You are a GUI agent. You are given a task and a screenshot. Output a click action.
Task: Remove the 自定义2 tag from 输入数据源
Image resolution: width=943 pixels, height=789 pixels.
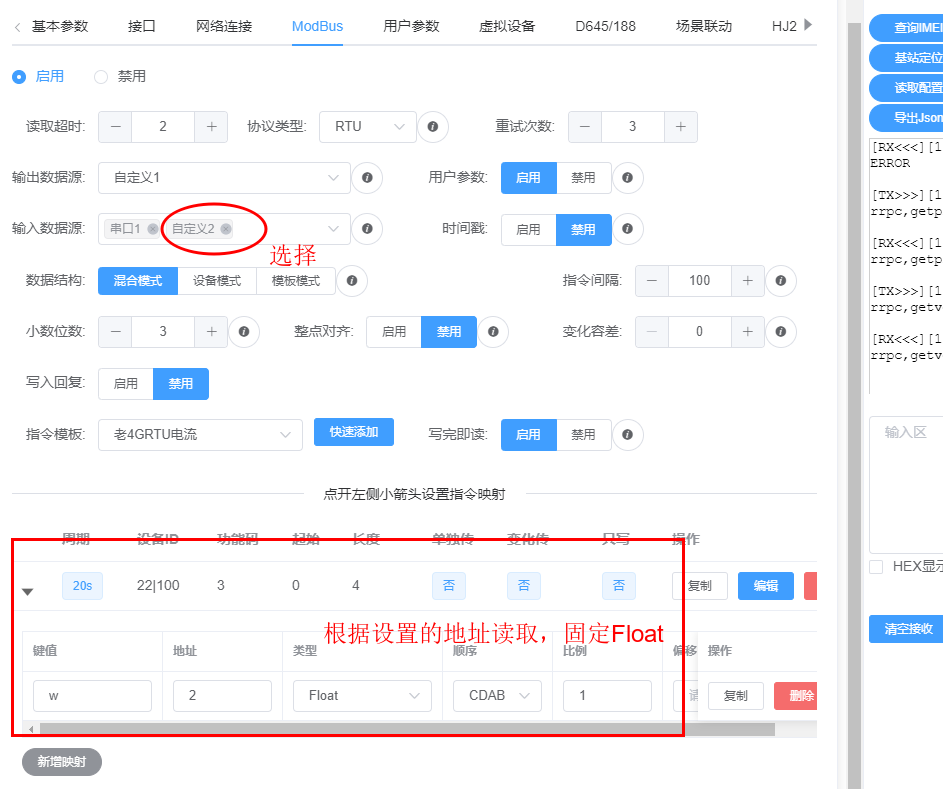coord(226,229)
